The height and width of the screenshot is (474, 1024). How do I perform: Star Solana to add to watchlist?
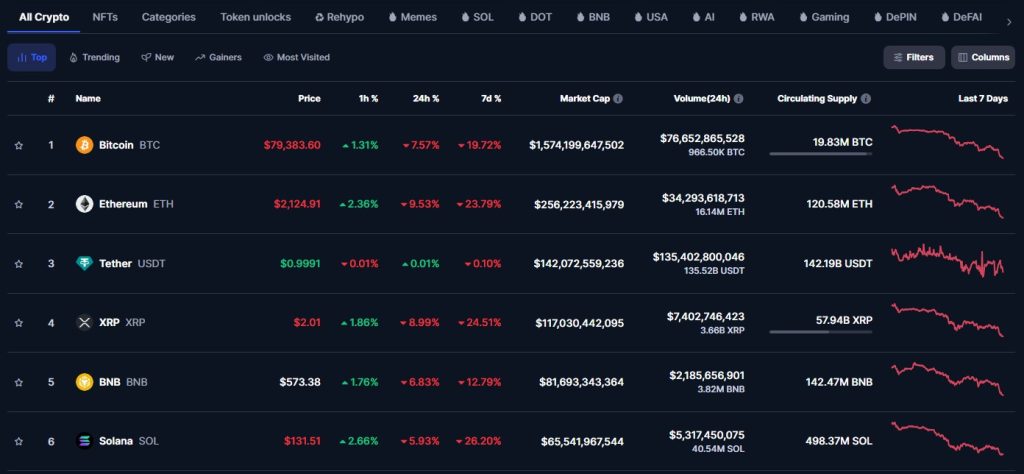point(19,441)
